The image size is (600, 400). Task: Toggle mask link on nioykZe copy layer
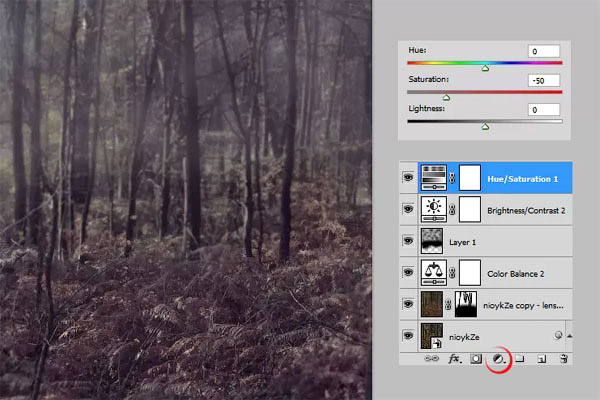pyautogui.click(x=448, y=305)
